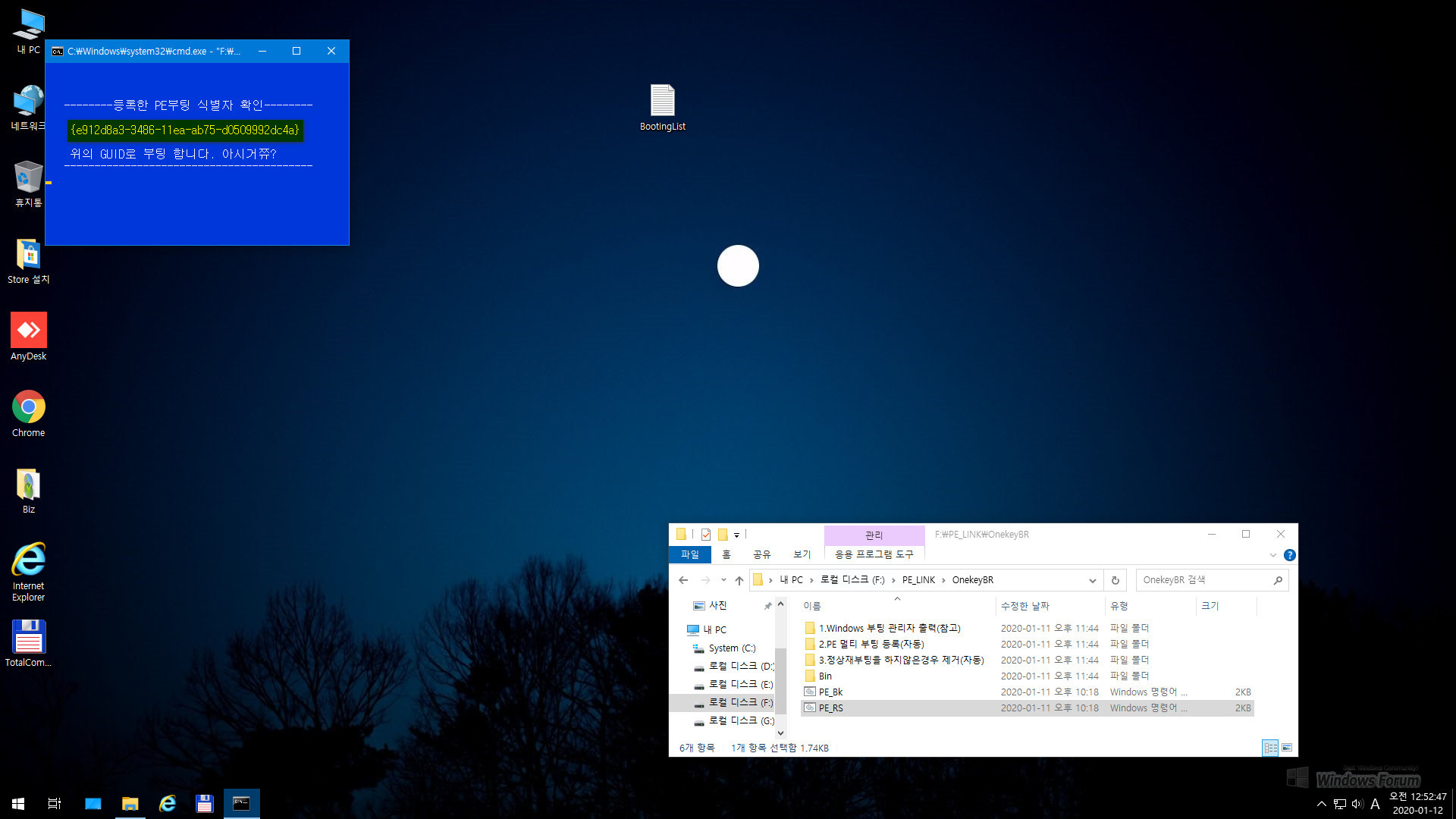Open the floppy-disk app in taskbar
Image resolution: width=1456 pixels, height=819 pixels.
pyautogui.click(x=204, y=804)
